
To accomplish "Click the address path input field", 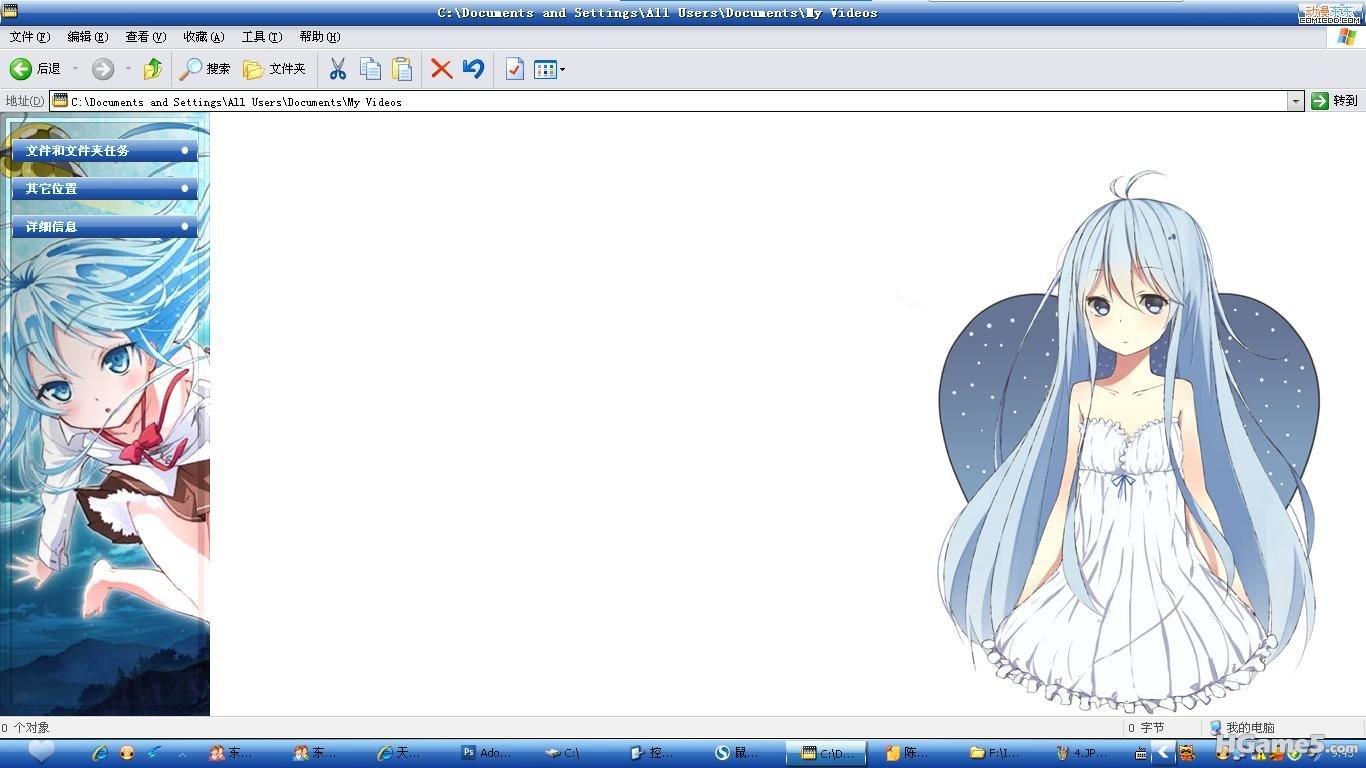I will point(678,101).
